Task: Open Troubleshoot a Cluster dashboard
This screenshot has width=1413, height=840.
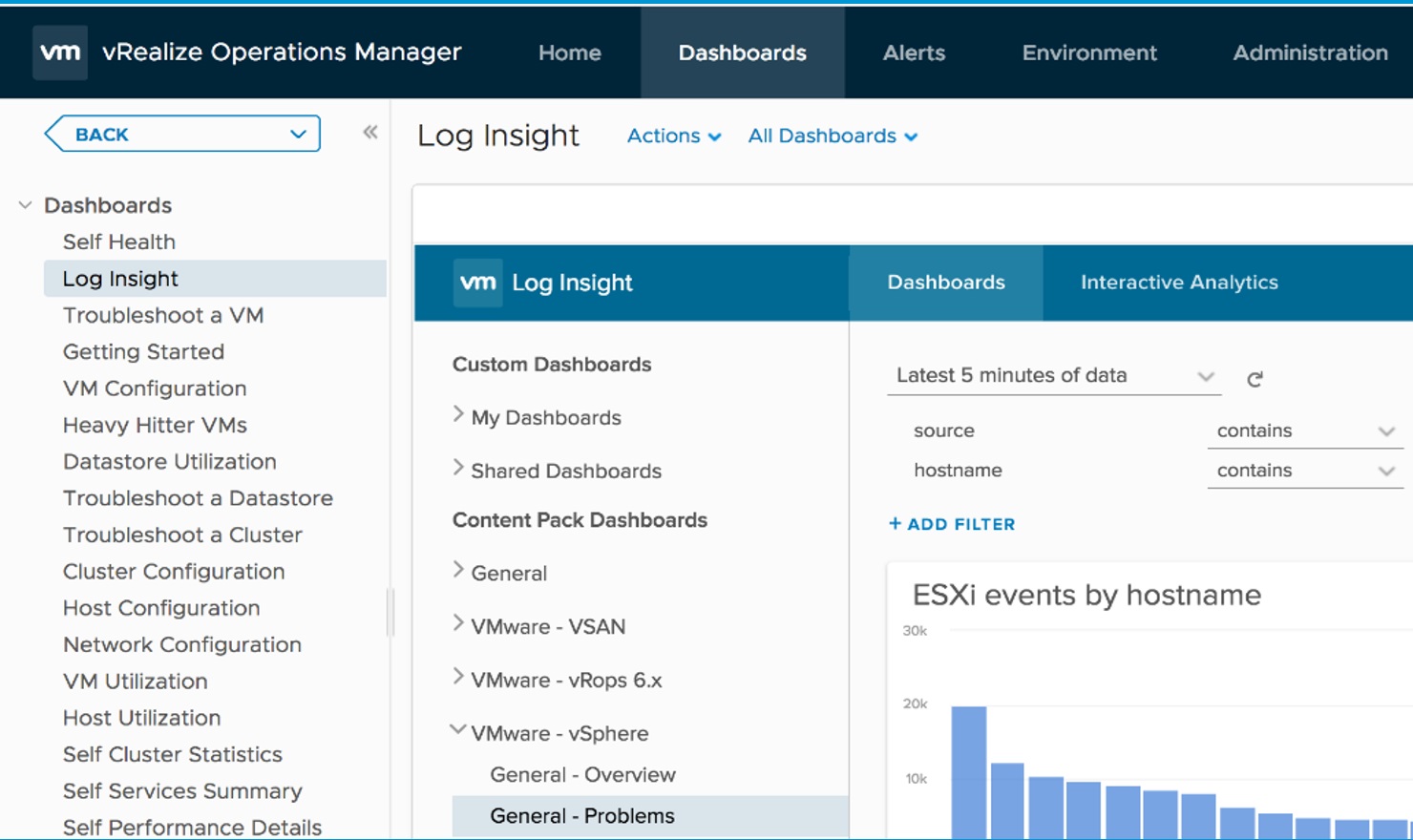Action: pos(182,535)
